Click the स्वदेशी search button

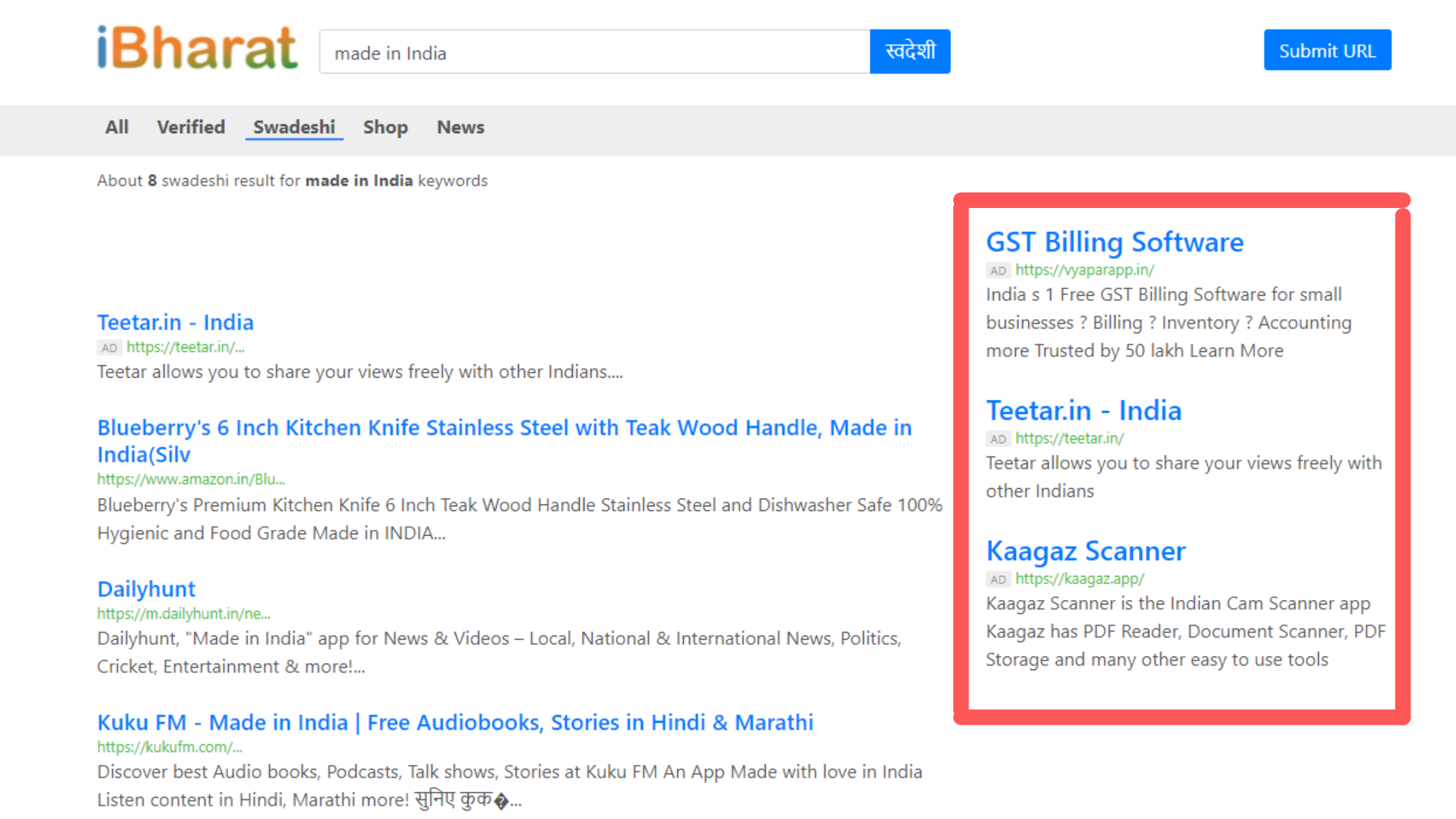click(910, 51)
